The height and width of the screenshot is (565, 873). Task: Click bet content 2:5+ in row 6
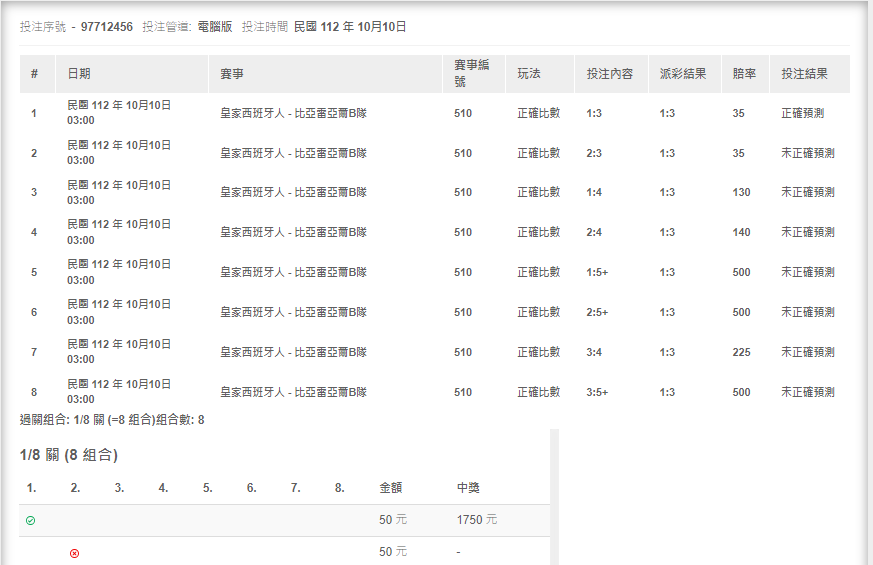click(x=597, y=312)
